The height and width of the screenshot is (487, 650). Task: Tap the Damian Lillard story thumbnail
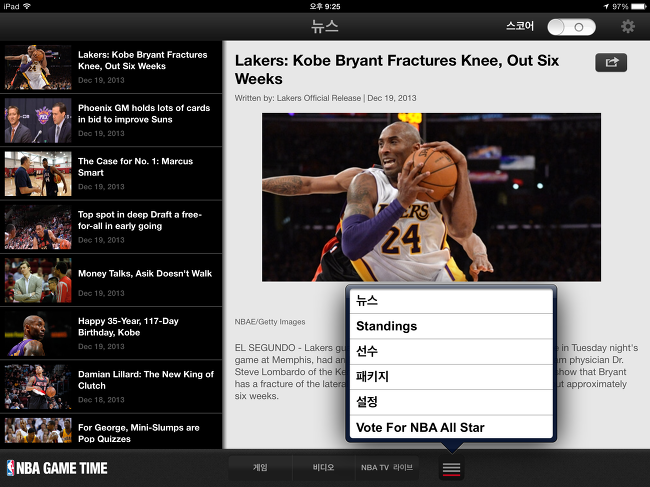(38, 387)
